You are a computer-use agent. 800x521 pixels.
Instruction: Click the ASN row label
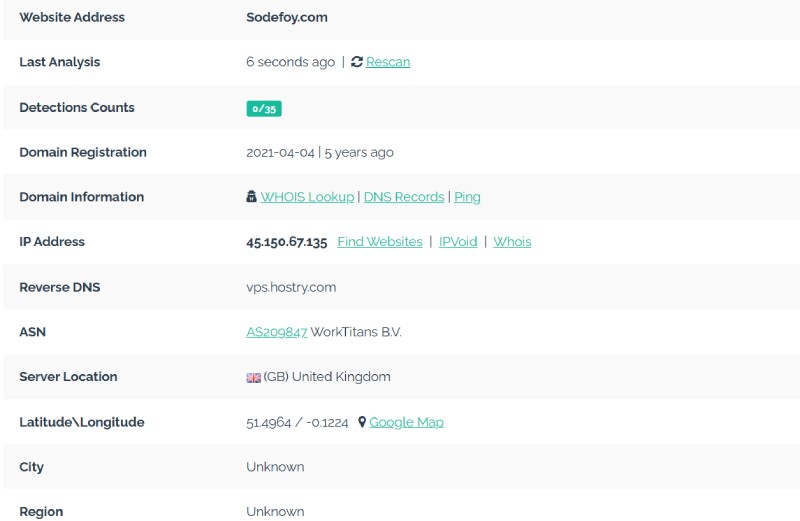tap(33, 332)
